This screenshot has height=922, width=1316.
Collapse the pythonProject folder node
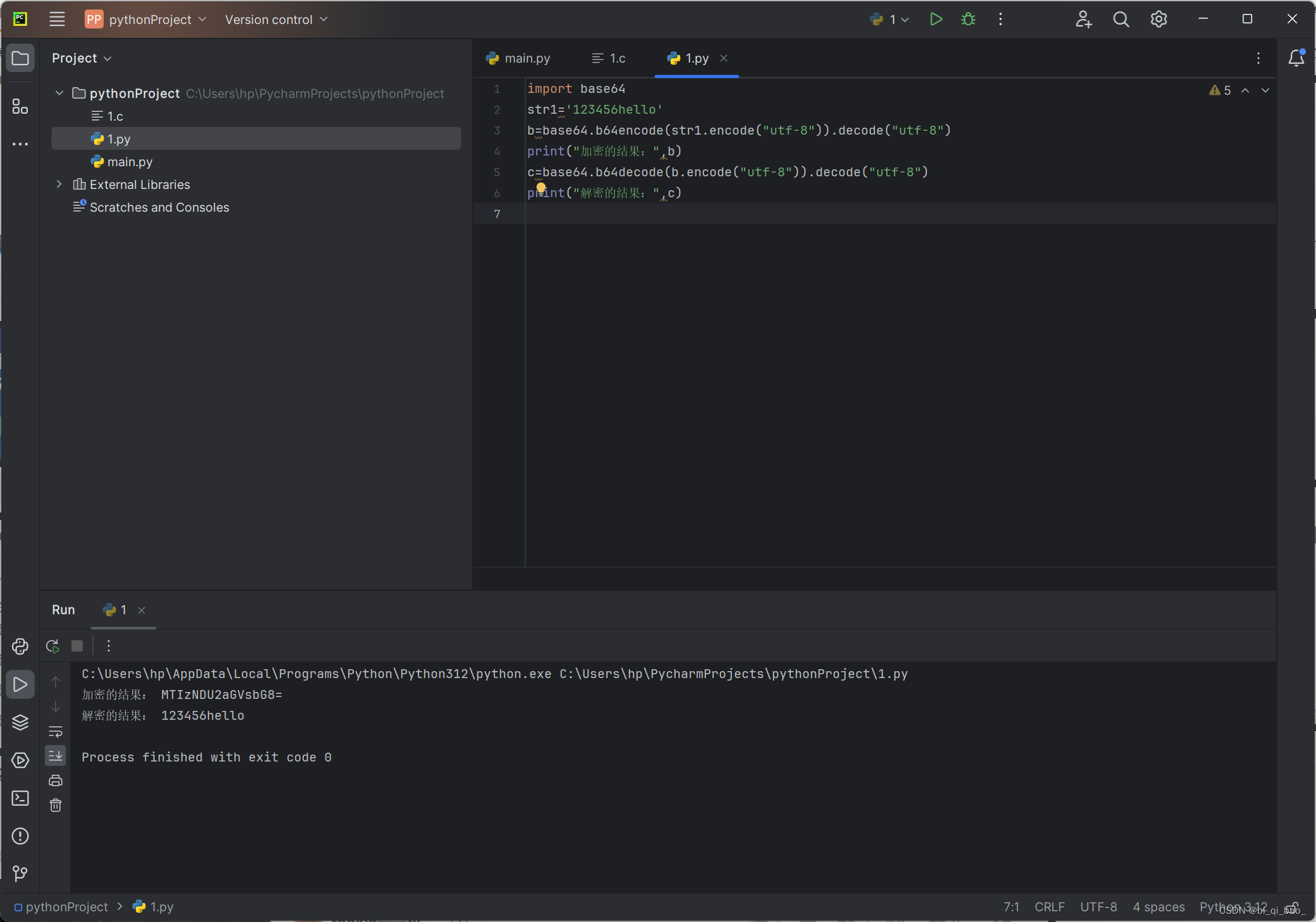point(59,93)
